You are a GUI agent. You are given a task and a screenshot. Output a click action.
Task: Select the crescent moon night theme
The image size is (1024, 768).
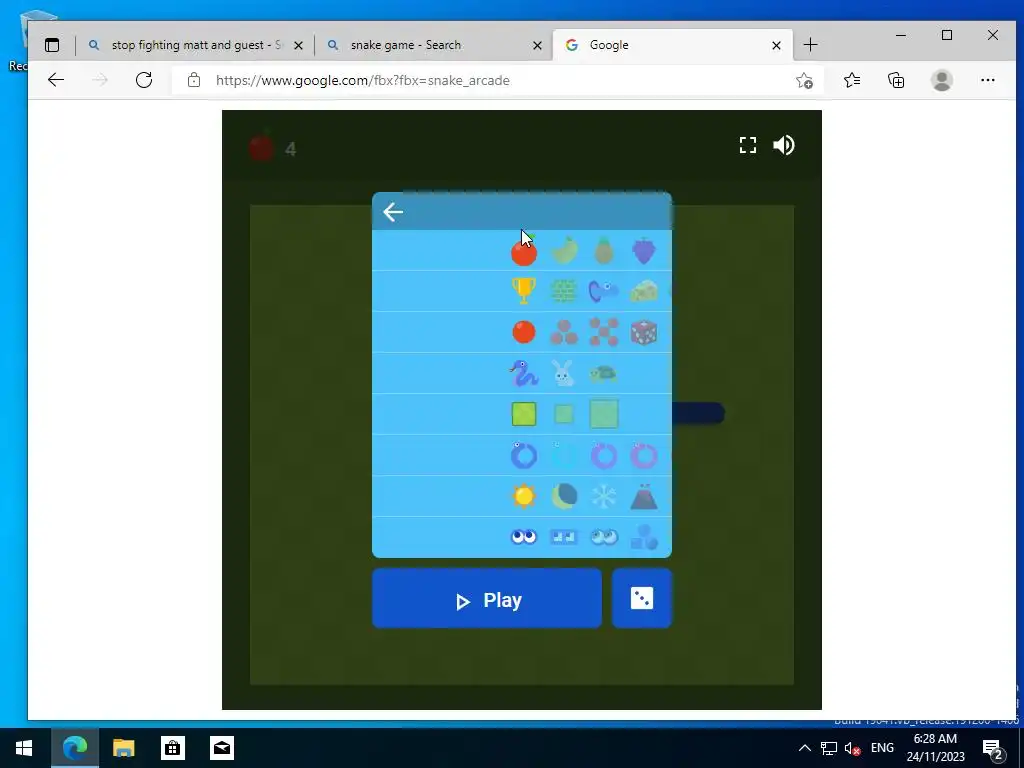[x=564, y=496]
